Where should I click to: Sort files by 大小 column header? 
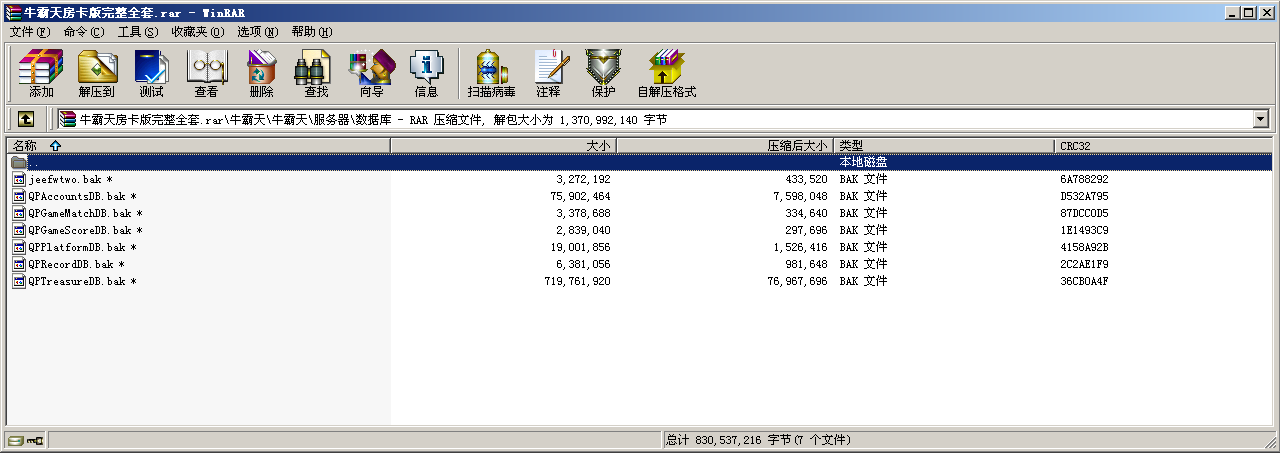click(x=503, y=146)
